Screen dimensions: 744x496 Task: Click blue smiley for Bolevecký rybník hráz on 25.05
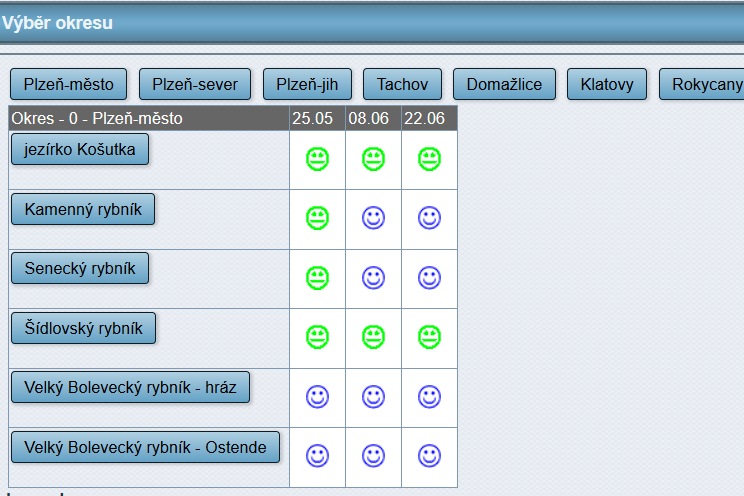[317, 397]
